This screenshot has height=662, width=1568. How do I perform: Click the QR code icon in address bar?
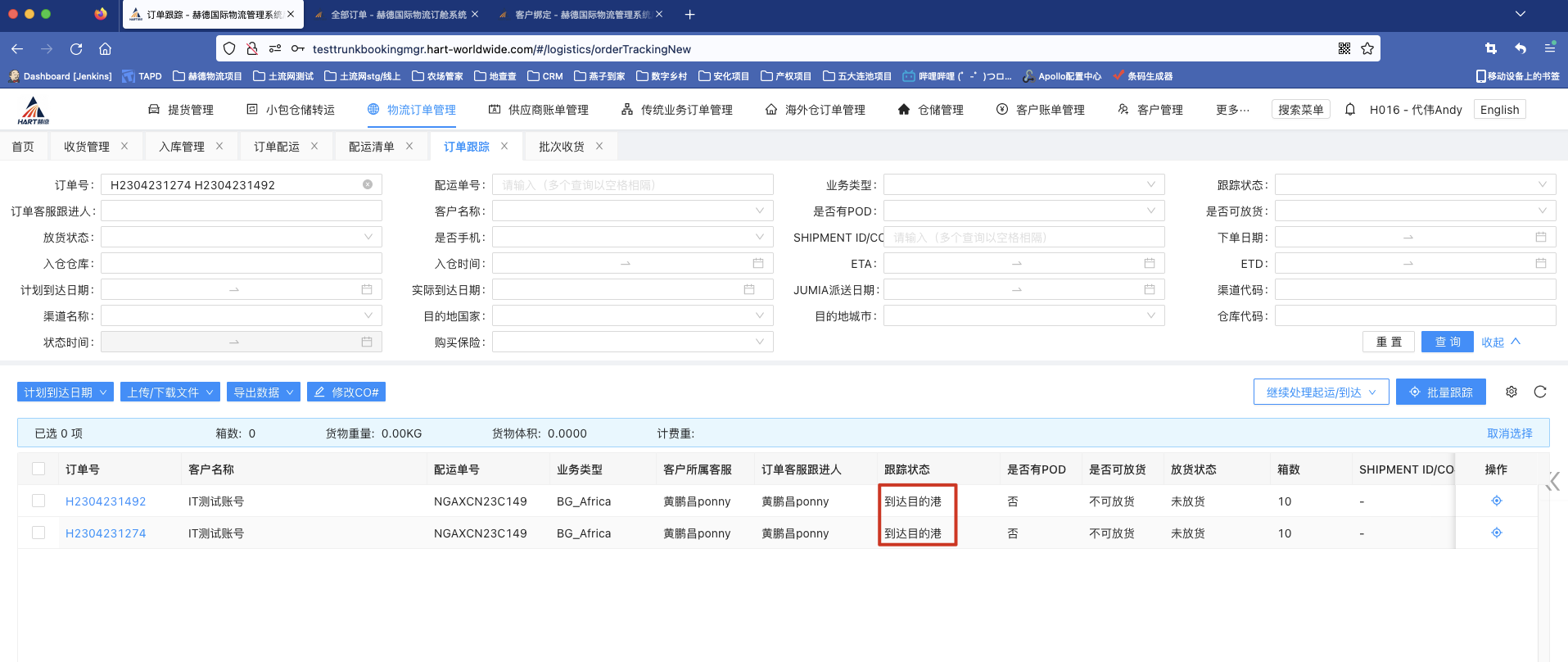pos(1344,49)
